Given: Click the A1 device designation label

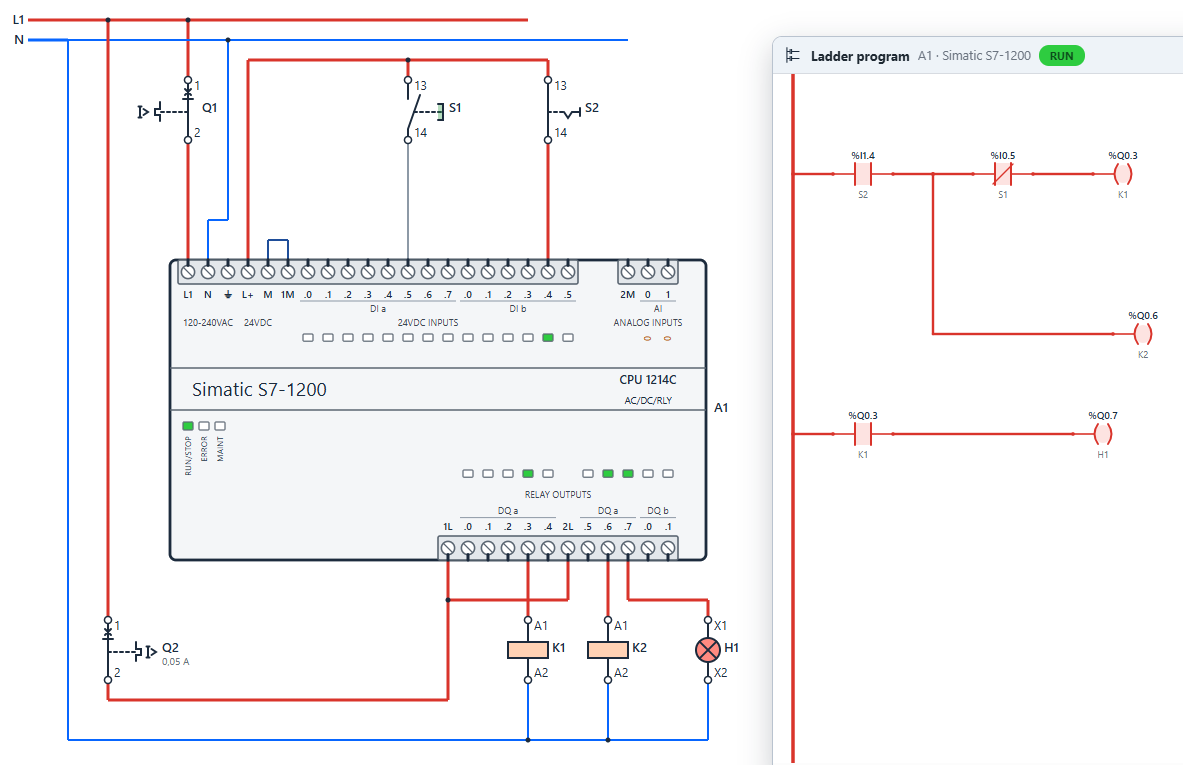Looking at the screenshot, I should click(721, 407).
